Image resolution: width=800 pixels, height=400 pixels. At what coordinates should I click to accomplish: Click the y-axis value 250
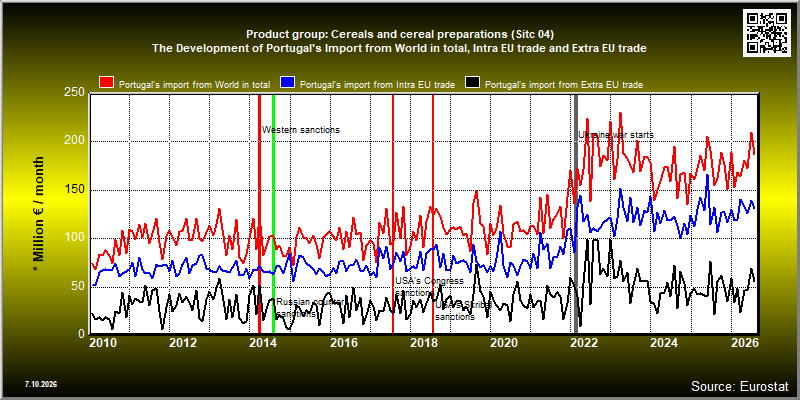coord(75,93)
